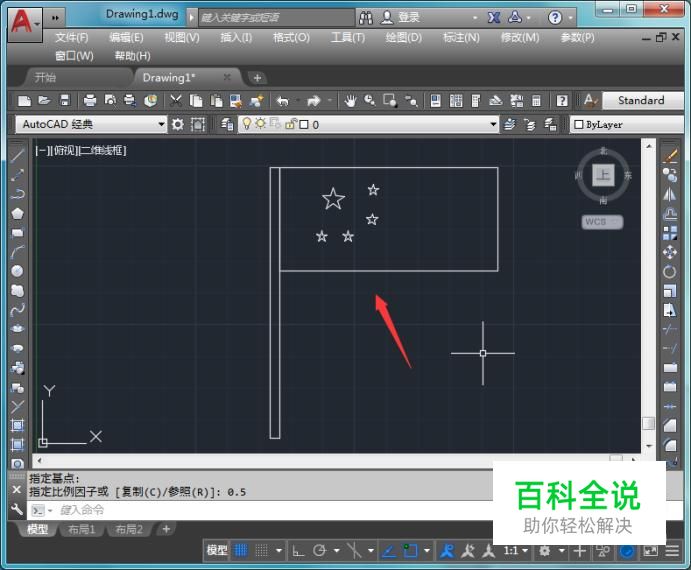Toggle layer freeze sun icon
This screenshot has width=691, height=570.
pyautogui.click(x=260, y=124)
